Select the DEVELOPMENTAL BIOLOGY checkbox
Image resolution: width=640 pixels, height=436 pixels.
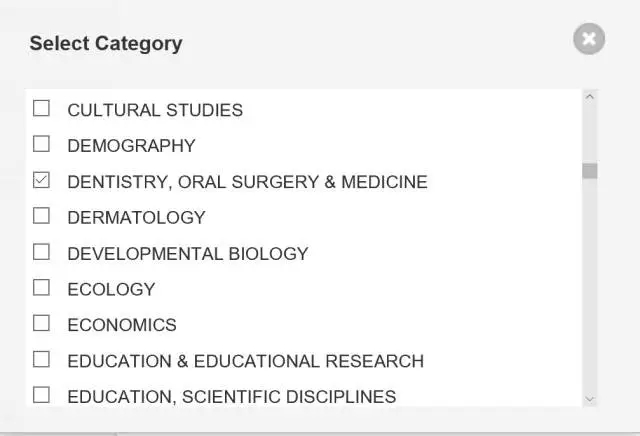click(41, 252)
